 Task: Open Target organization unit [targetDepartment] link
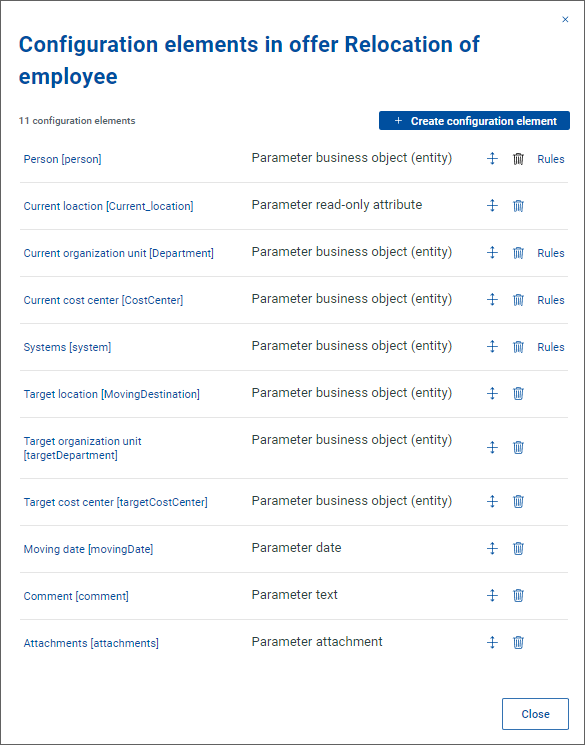click(x=82, y=448)
